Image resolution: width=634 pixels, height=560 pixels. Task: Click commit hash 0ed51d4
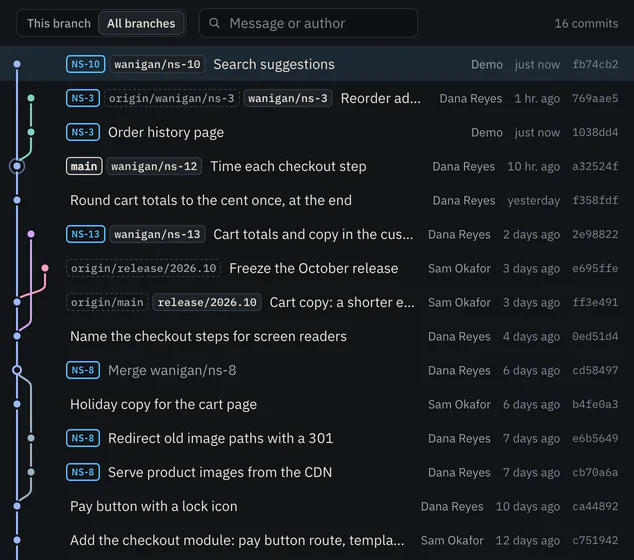pos(595,336)
